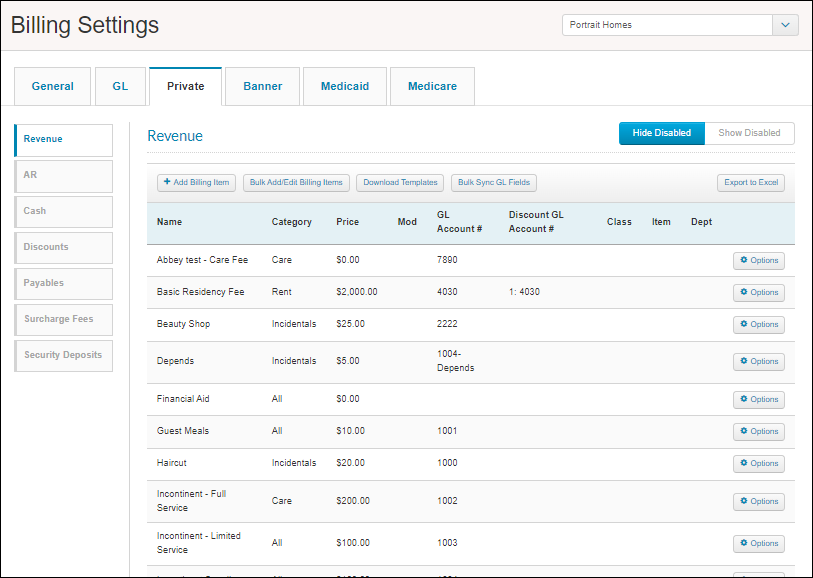Open Options for Abbey test - Care Fee
Viewport: 813px width, 578px height.
click(x=759, y=260)
